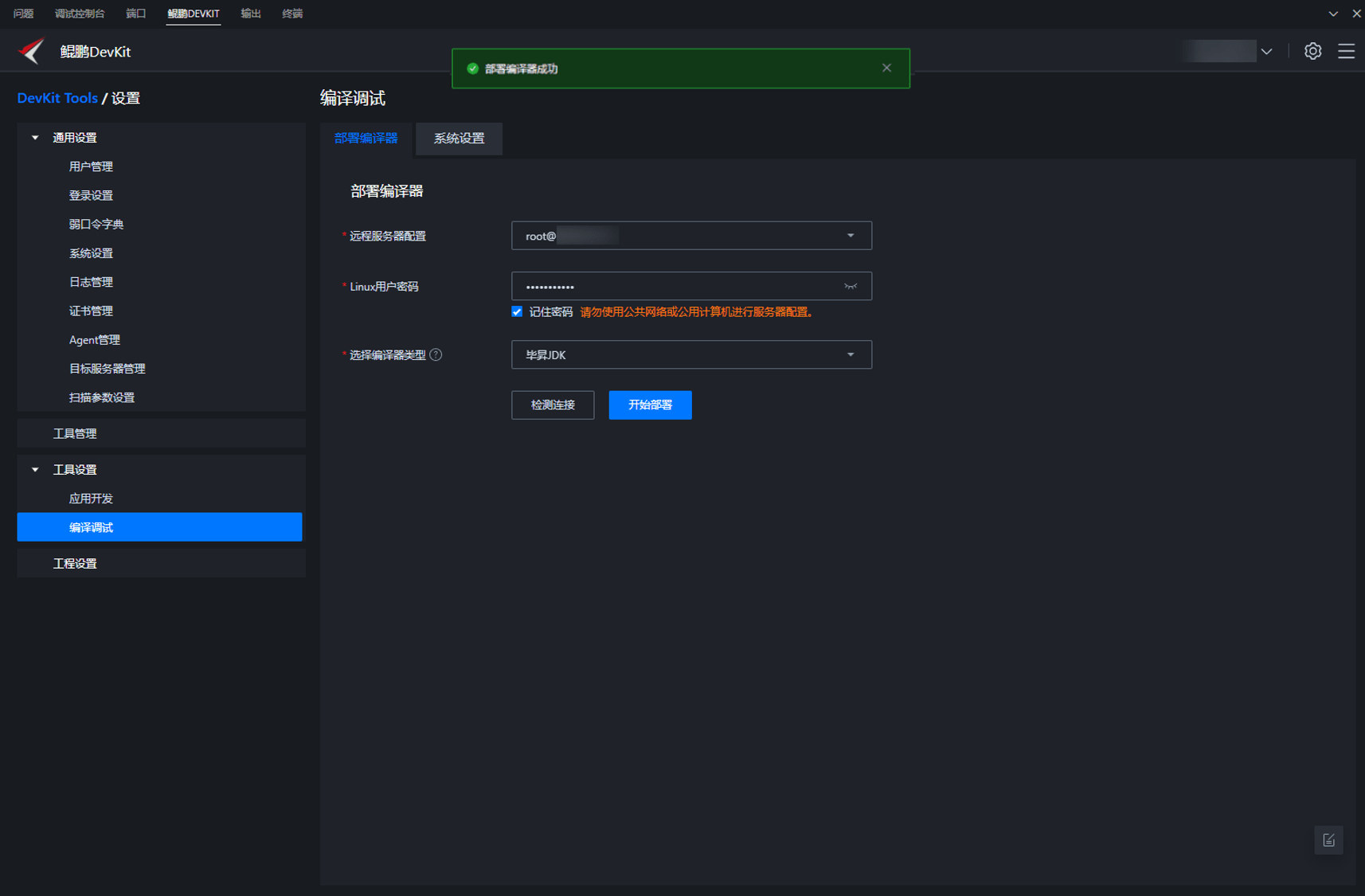The height and width of the screenshot is (896, 1365).
Task: Select the 部署编译器 tab
Action: tap(366, 139)
